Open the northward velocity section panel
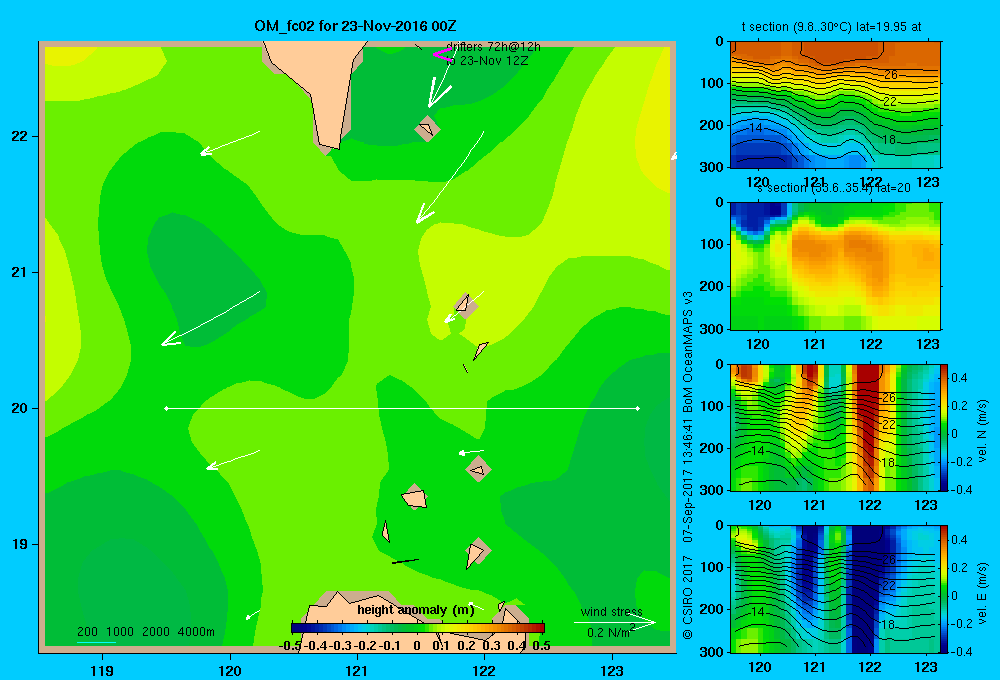This screenshot has height=680, width=1000. point(834,427)
